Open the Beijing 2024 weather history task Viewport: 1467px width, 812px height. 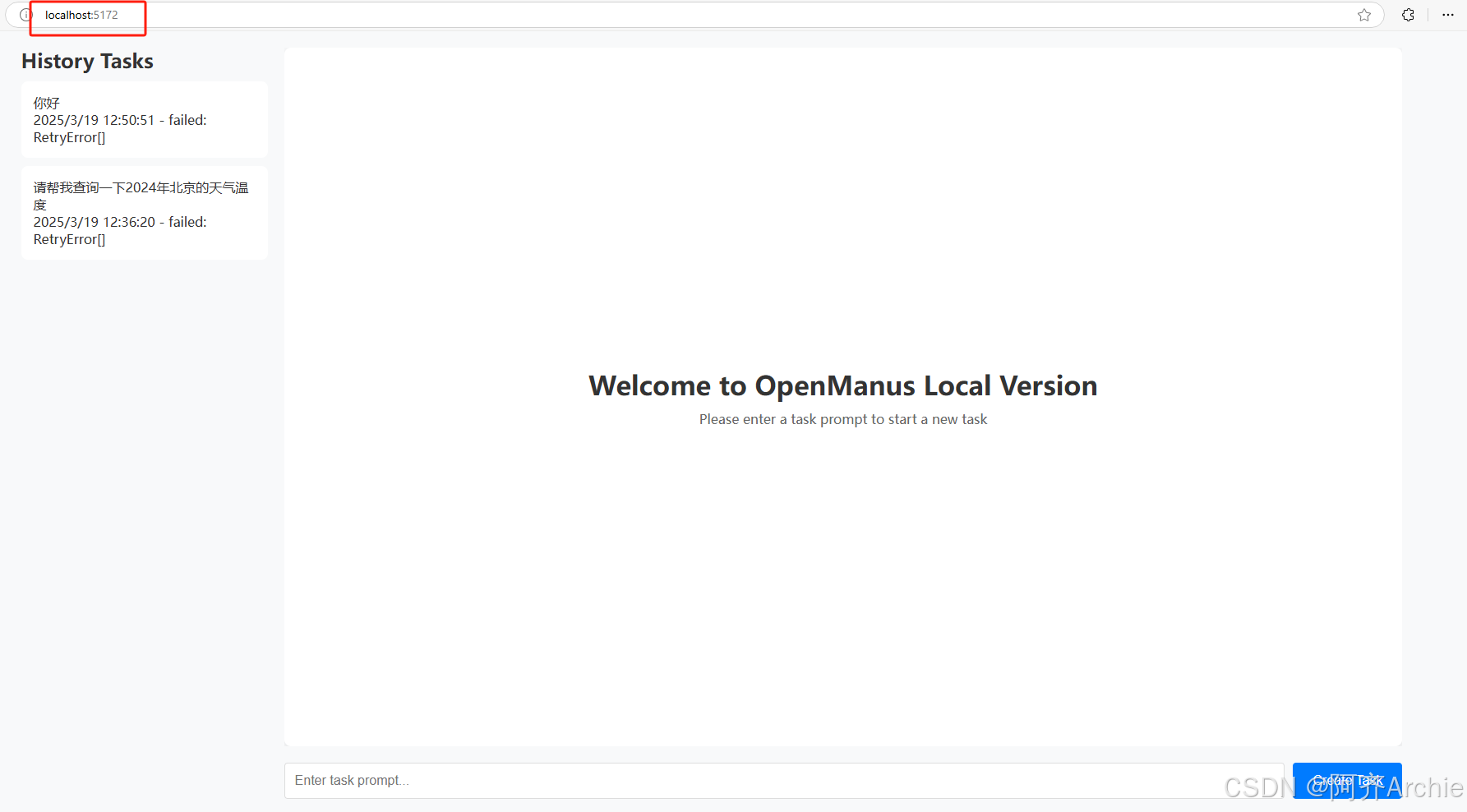tap(145, 213)
